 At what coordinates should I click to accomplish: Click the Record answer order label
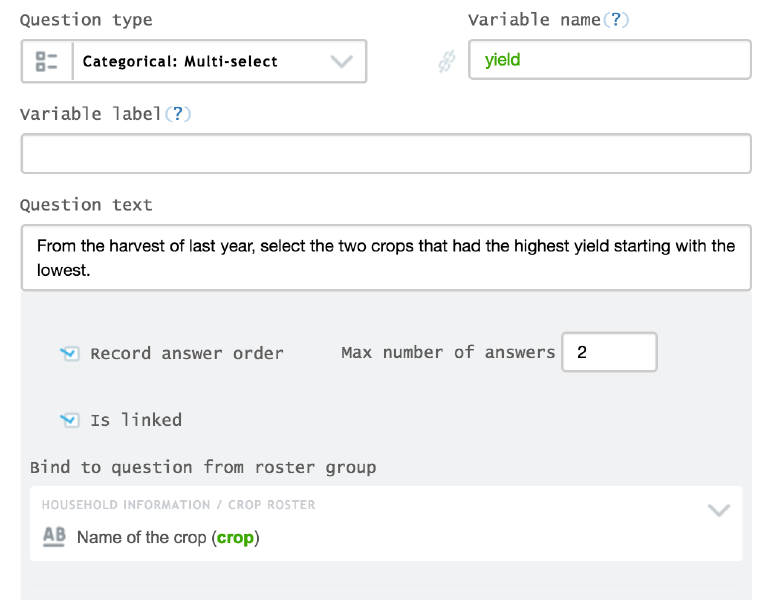pos(187,353)
